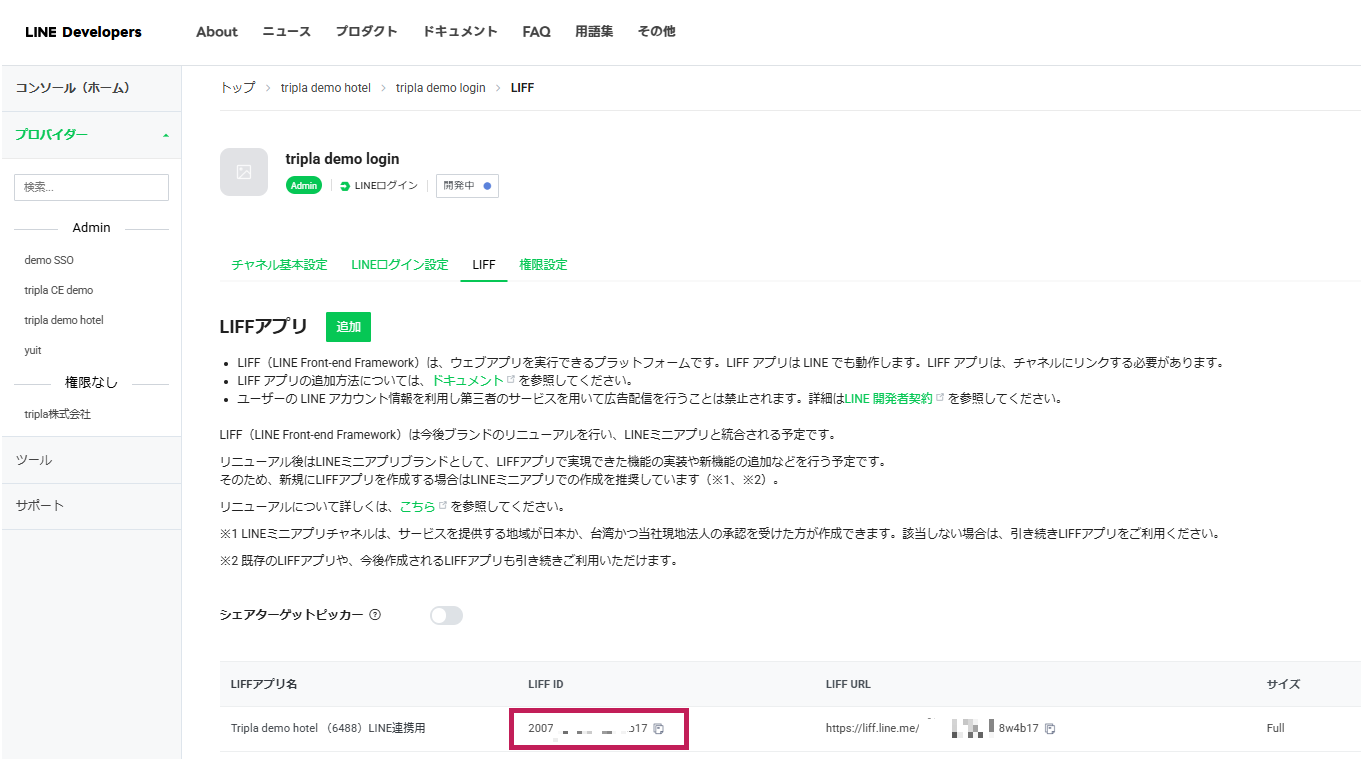Open the こちら renewal details link
The image size is (1363, 761).
(x=417, y=507)
